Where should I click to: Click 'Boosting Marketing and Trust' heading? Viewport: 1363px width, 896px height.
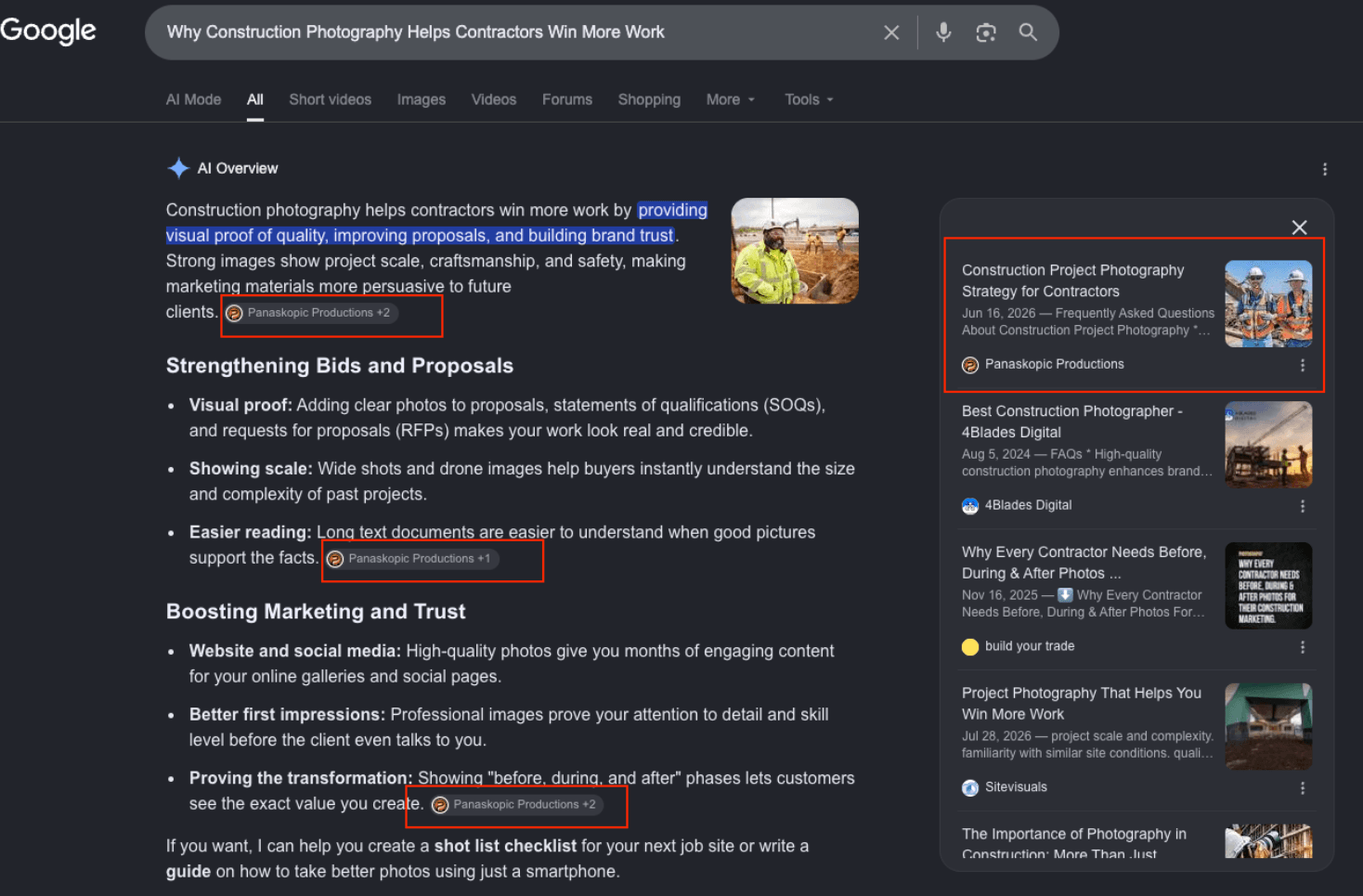pos(316,612)
